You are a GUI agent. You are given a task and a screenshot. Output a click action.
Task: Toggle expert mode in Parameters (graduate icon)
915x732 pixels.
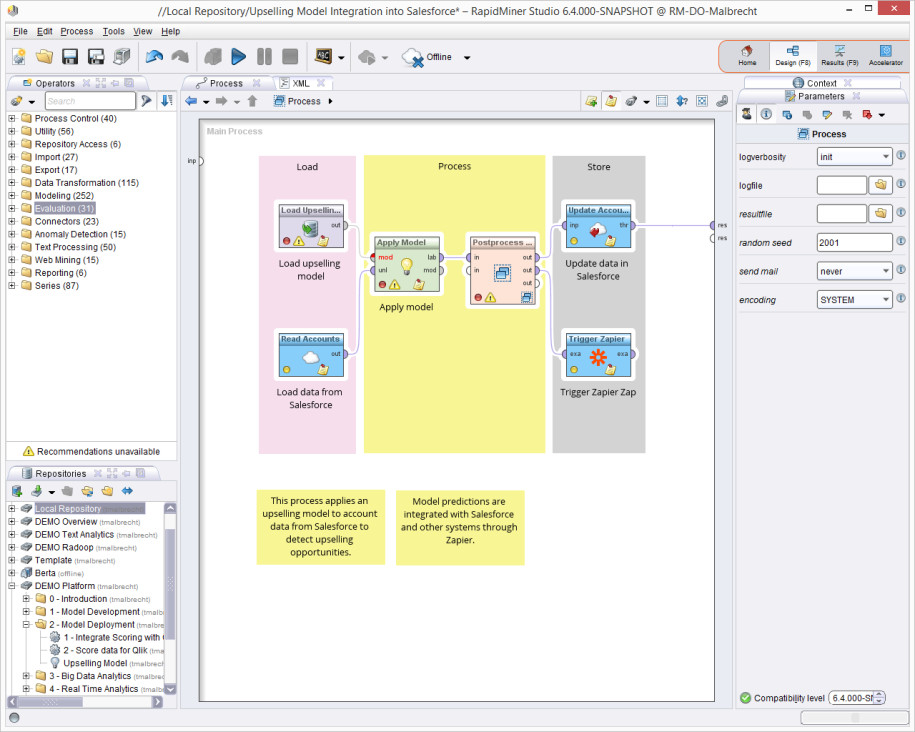point(746,114)
